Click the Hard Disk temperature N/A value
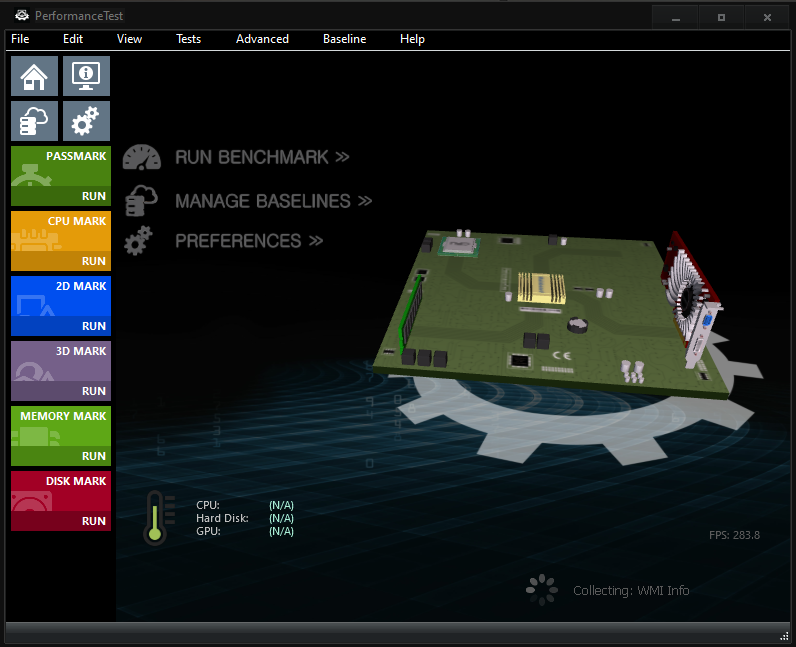This screenshot has width=796, height=647. pos(281,518)
